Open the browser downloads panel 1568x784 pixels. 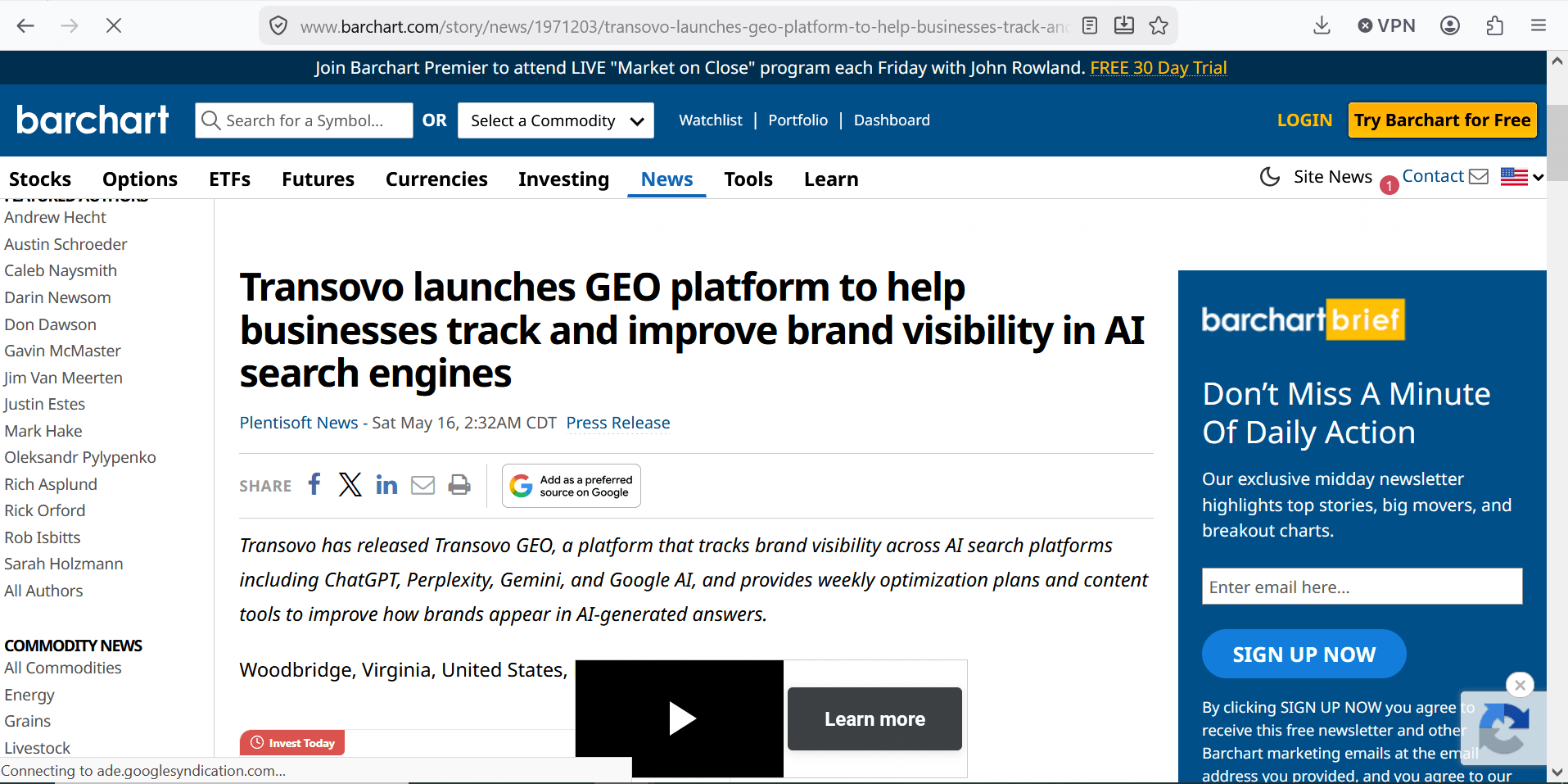[x=1322, y=26]
